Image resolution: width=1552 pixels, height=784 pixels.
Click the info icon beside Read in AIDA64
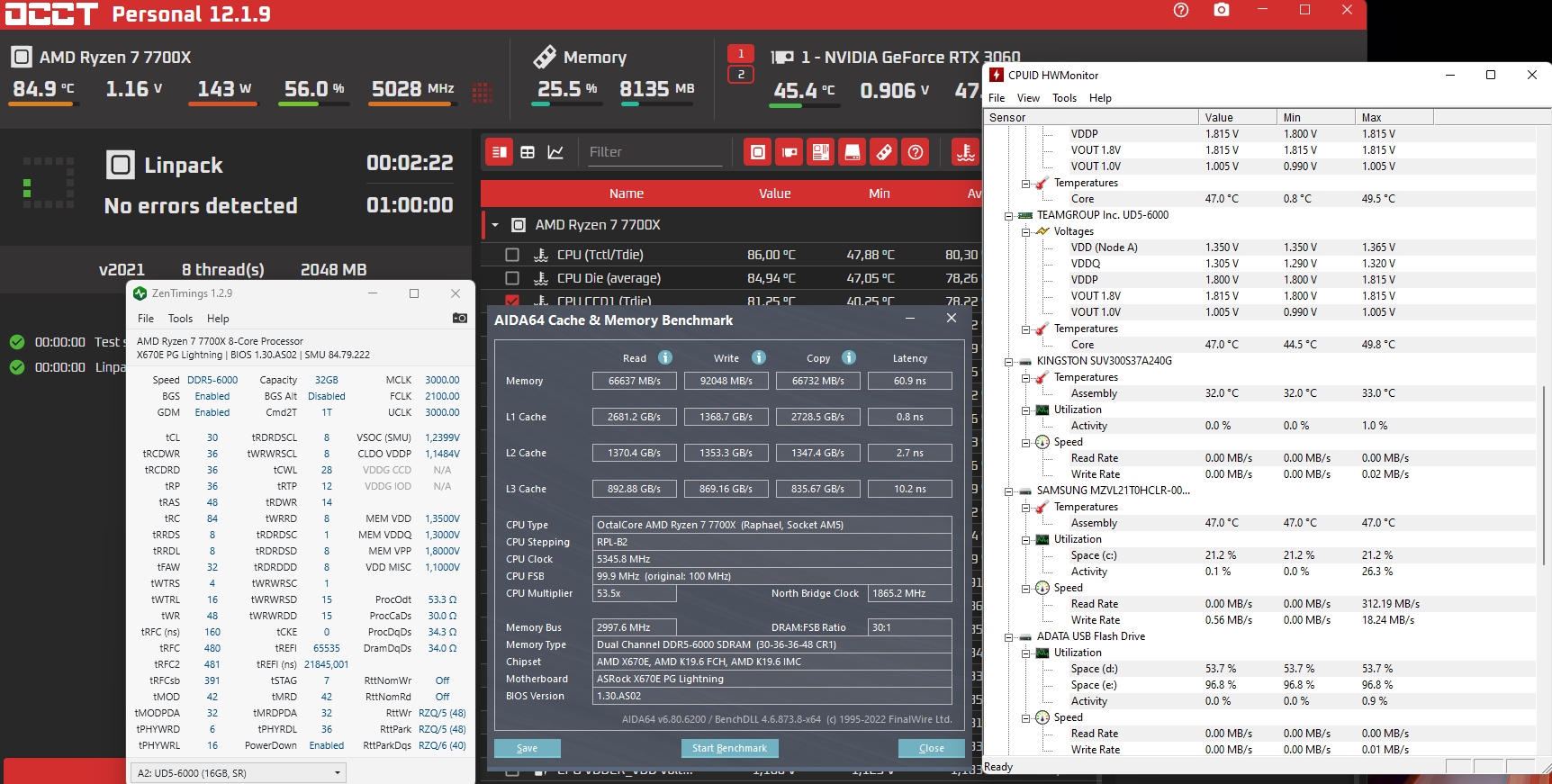pos(665,357)
